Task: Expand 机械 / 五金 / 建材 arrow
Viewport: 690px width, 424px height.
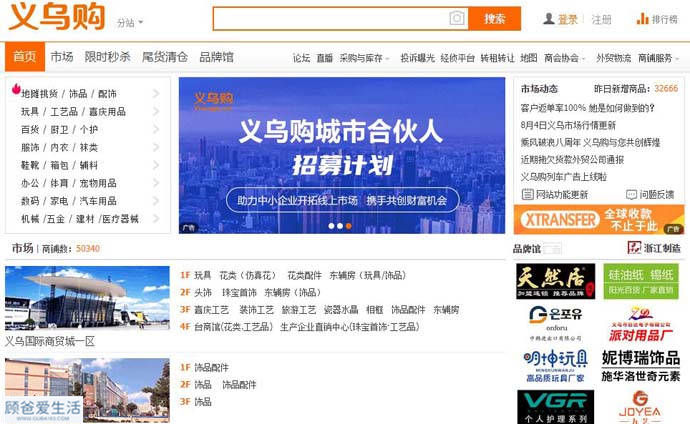Action: tap(156, 219)
